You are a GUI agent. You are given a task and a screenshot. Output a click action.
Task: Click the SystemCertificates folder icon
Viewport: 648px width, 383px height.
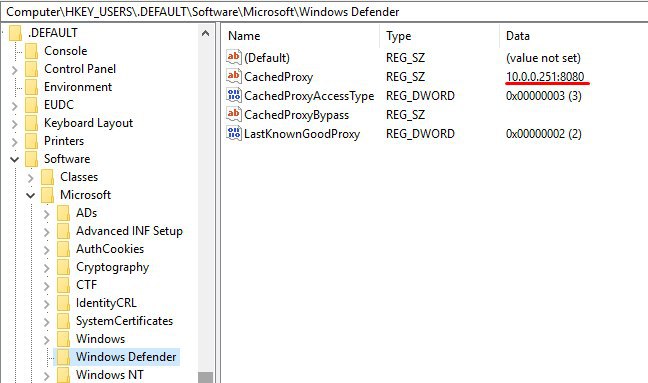coord(63,321)
